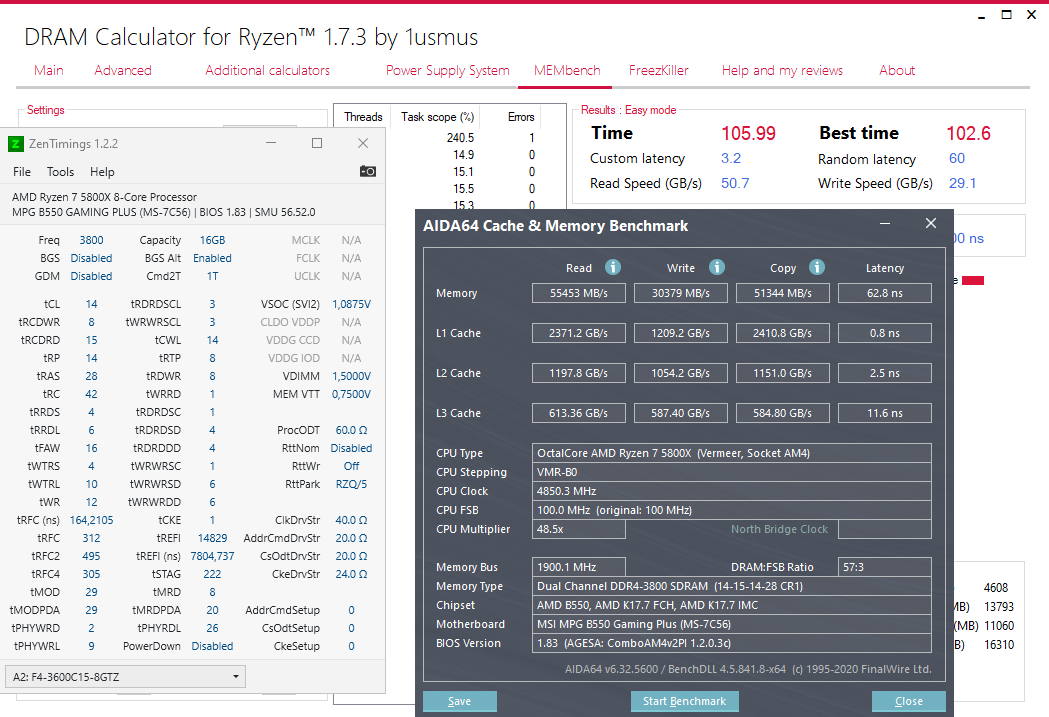Minimize the AIDA64 benchmark window
The height and width of the screenshot is (717, 1049).
tap(884, 223)
